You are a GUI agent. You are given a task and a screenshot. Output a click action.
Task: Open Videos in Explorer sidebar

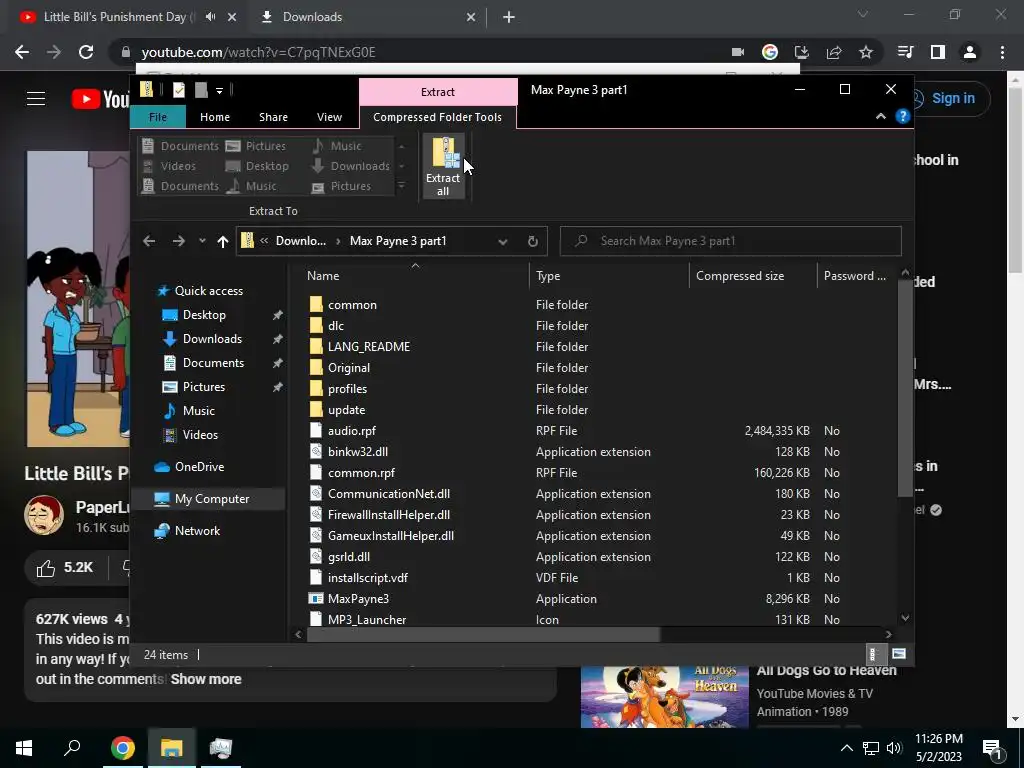coord(200,435)
